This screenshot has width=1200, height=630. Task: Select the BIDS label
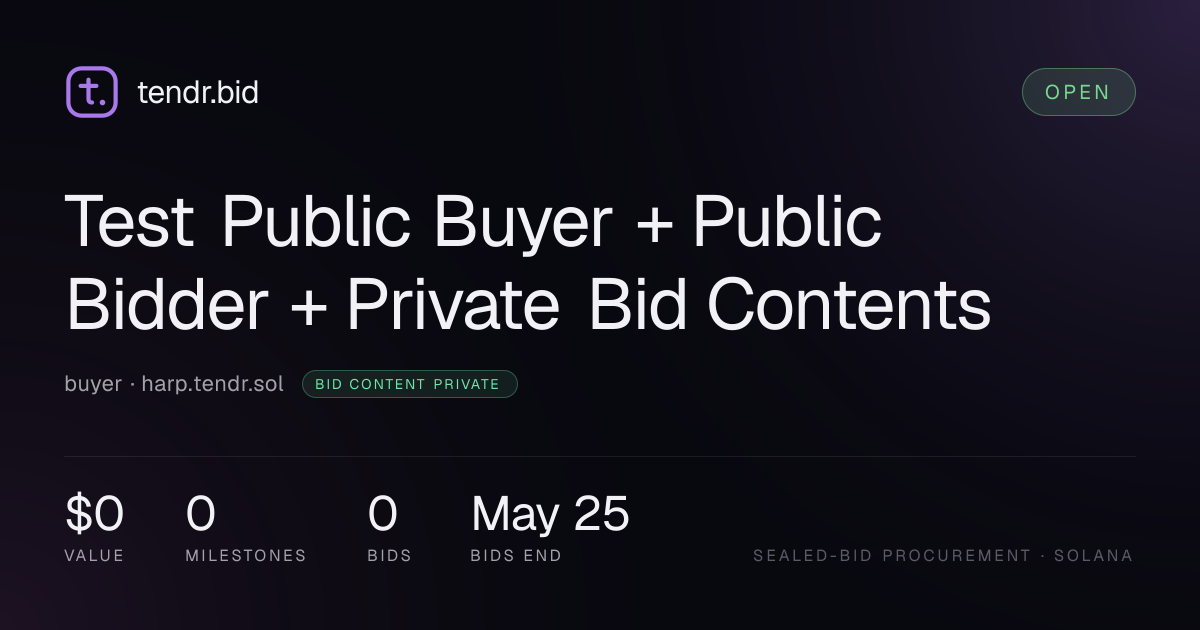coord(390,556)
